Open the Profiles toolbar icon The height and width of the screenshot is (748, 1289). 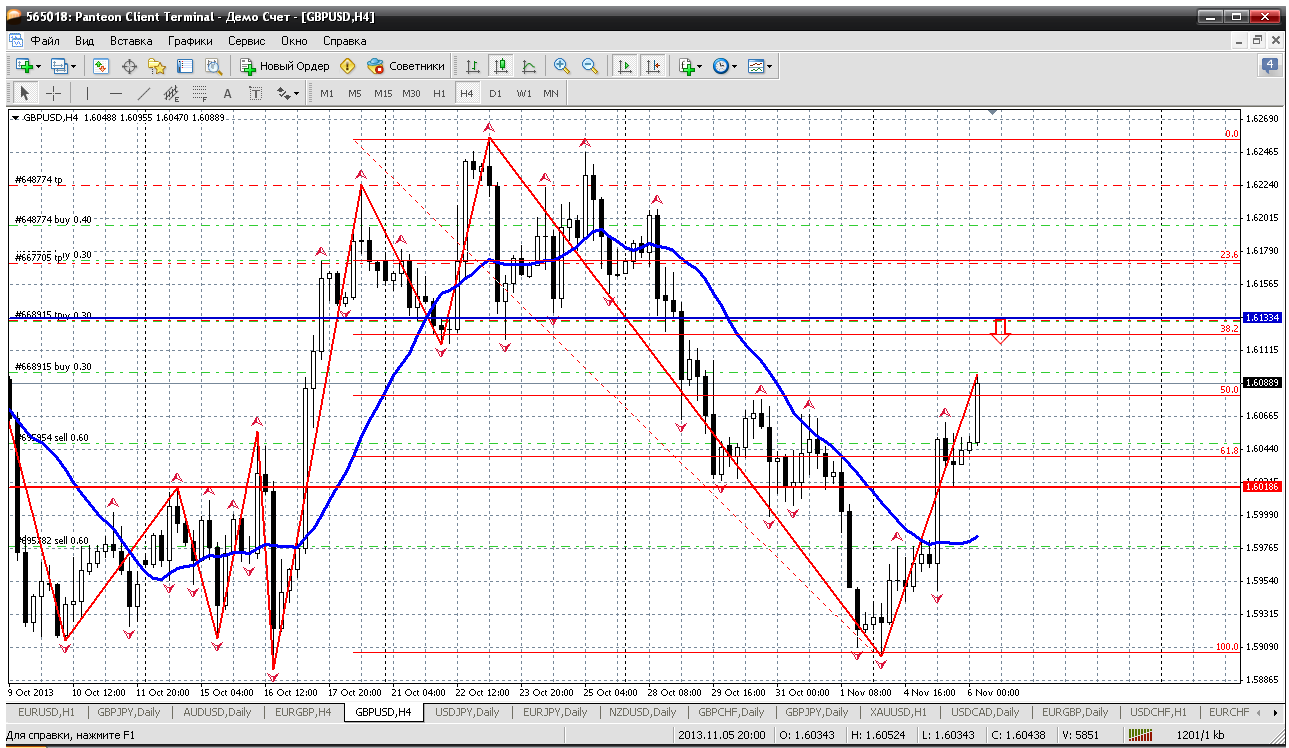[x=59, y=66]
